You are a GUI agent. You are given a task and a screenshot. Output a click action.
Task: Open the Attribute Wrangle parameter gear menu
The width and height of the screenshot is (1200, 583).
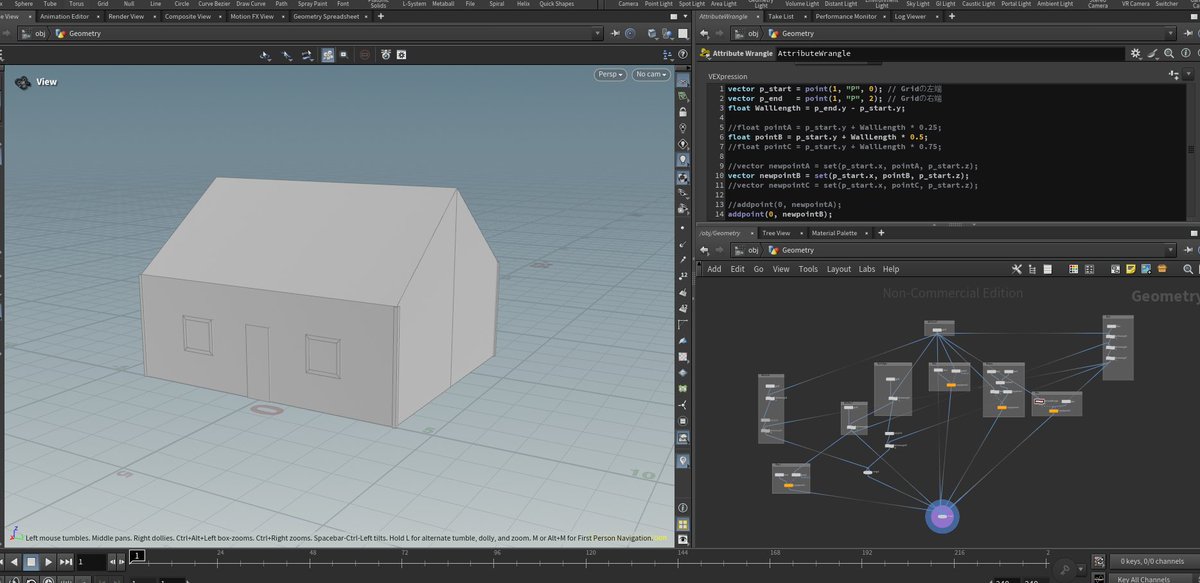click(1136, 53)
